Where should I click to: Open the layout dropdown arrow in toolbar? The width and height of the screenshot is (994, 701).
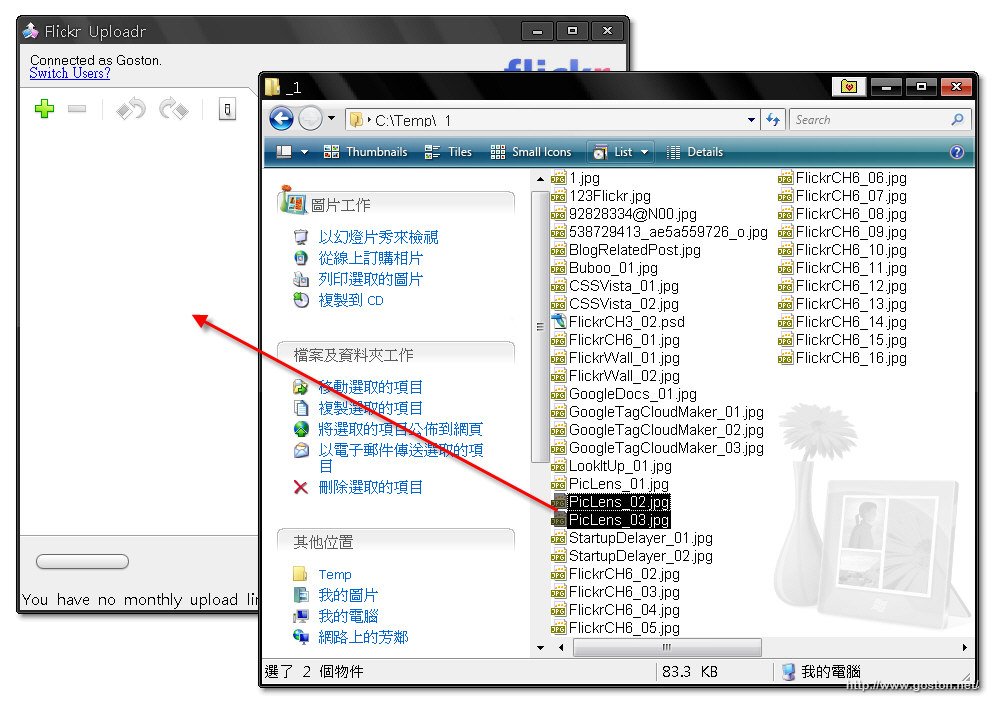tap(304, 152)
